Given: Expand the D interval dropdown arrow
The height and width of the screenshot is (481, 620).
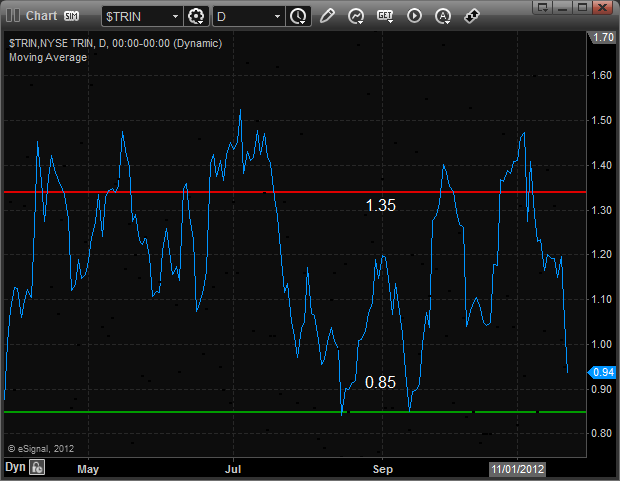Looking at the screenshot, I should tap(277, 17).
